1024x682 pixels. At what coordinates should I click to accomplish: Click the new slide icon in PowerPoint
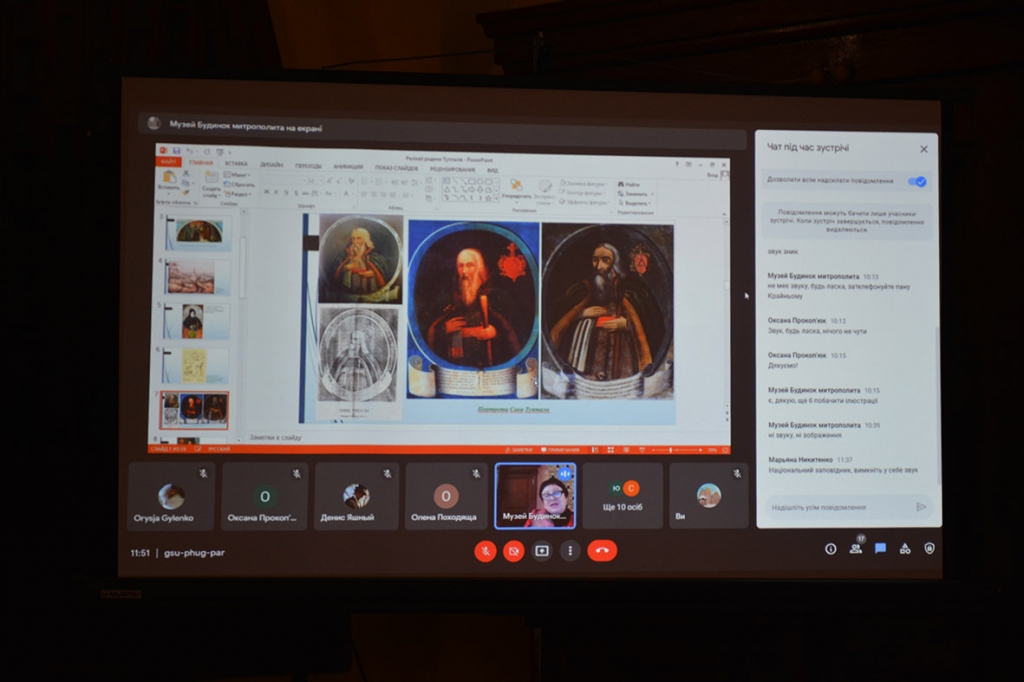click(211, 178)
